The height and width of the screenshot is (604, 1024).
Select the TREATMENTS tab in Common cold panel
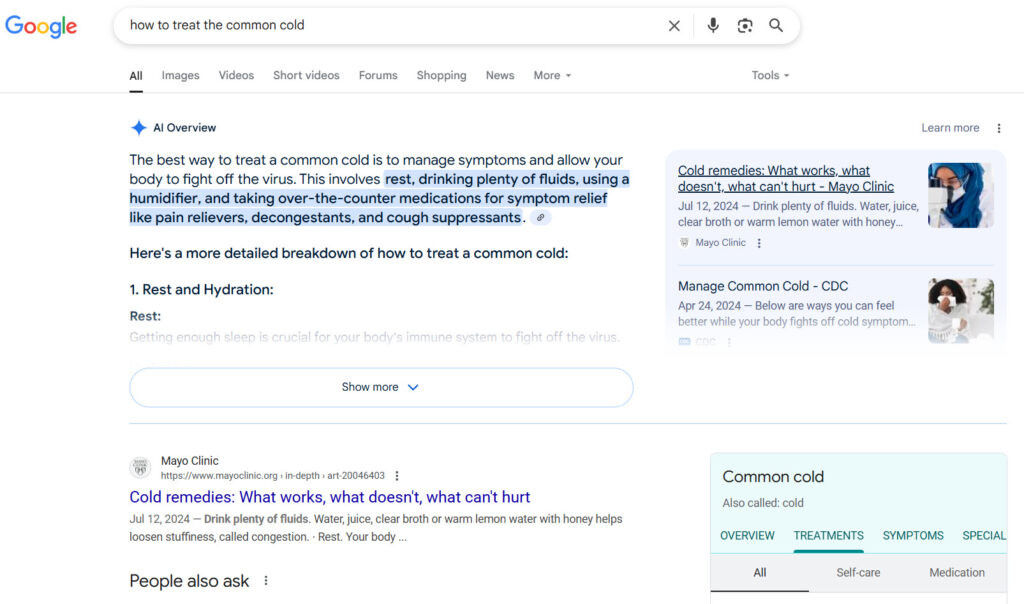click(828, 536)
